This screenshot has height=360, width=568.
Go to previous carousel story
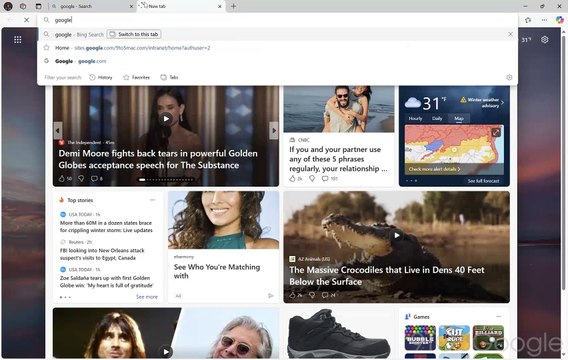[x=58, y=130]
